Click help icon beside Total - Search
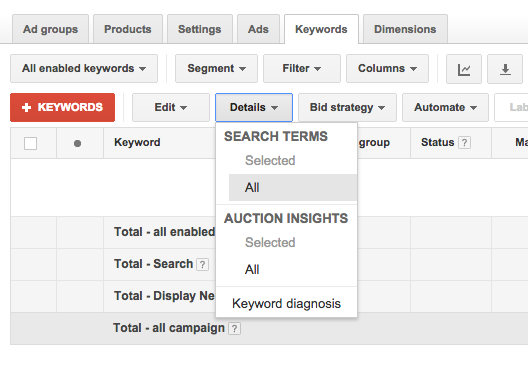 [x=202, y=265]
